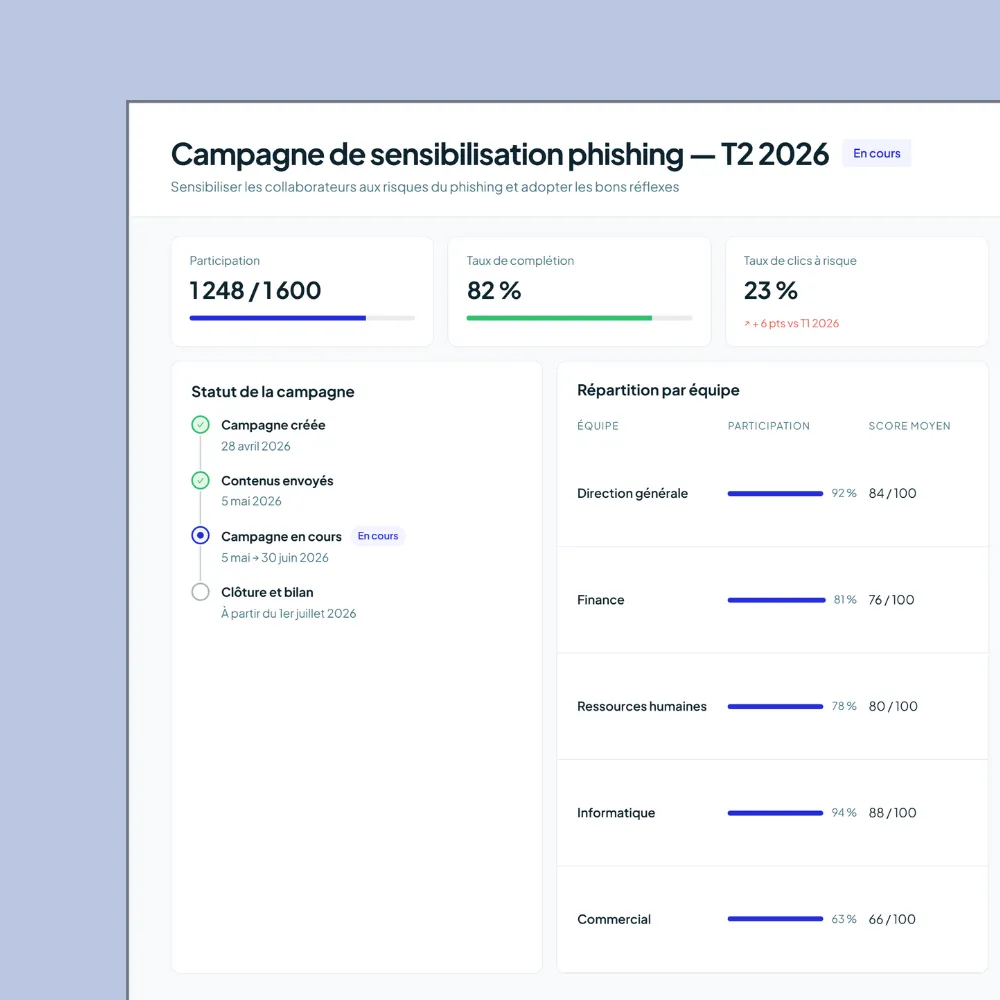Viewport: 1000px width, 1000px height.
Task: Click the 66 / 100 score value
Action: coord(892,920)
